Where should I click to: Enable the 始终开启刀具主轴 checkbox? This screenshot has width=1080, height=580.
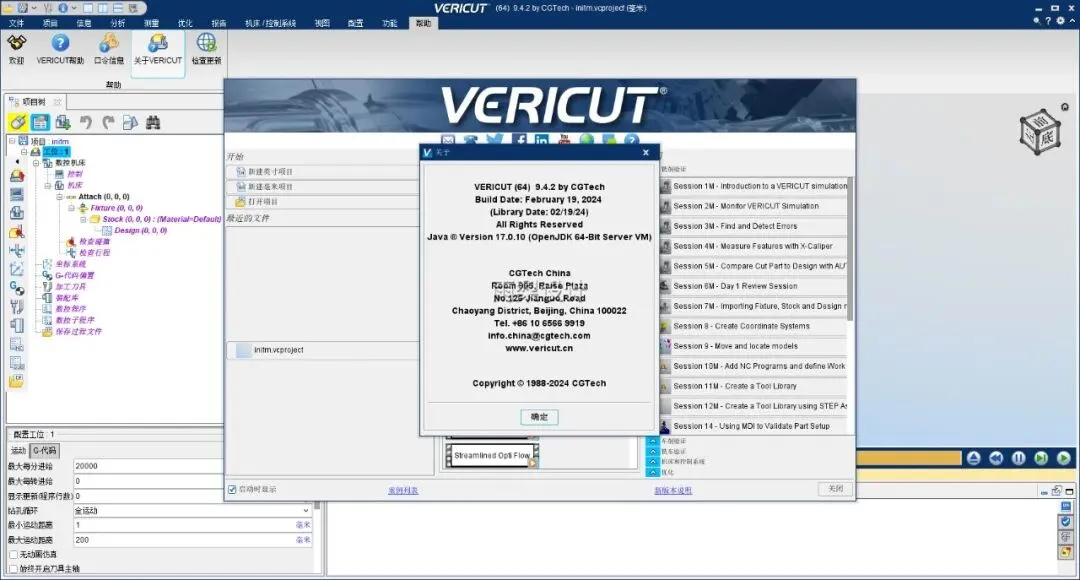click(x=13, y=569)
